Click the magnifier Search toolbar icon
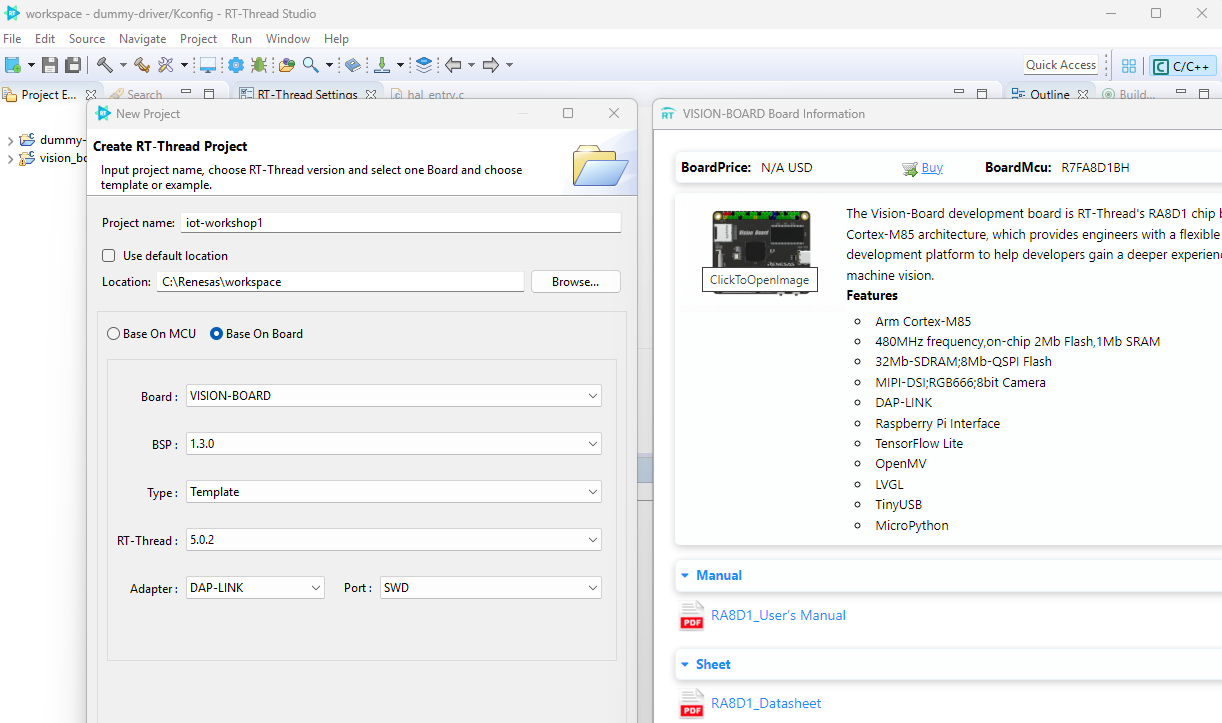The height and width of the screenshot is (723, 1222). coord(311,65)
